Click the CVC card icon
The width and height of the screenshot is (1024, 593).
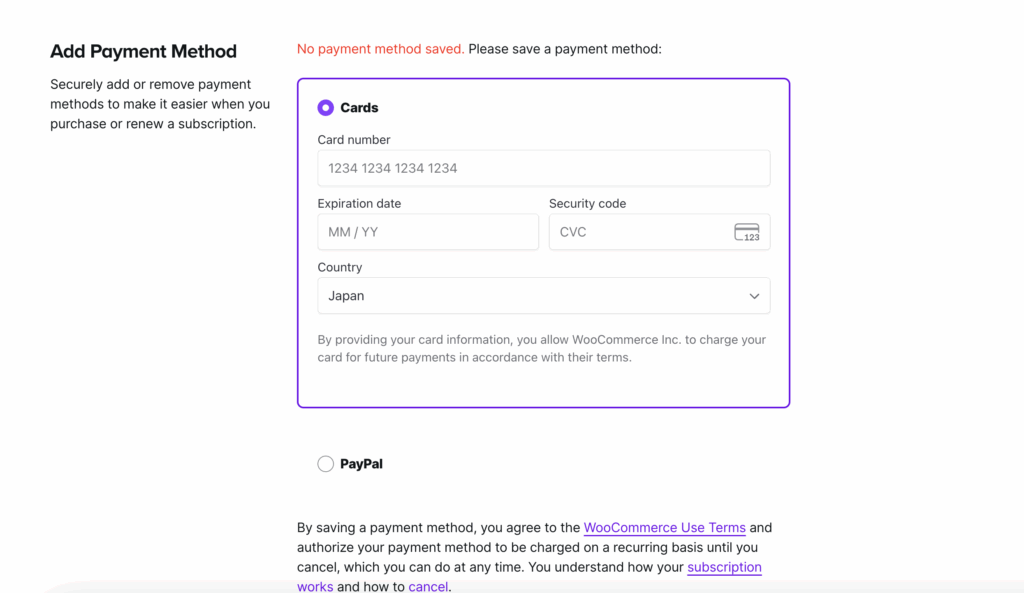coord(746,232)
